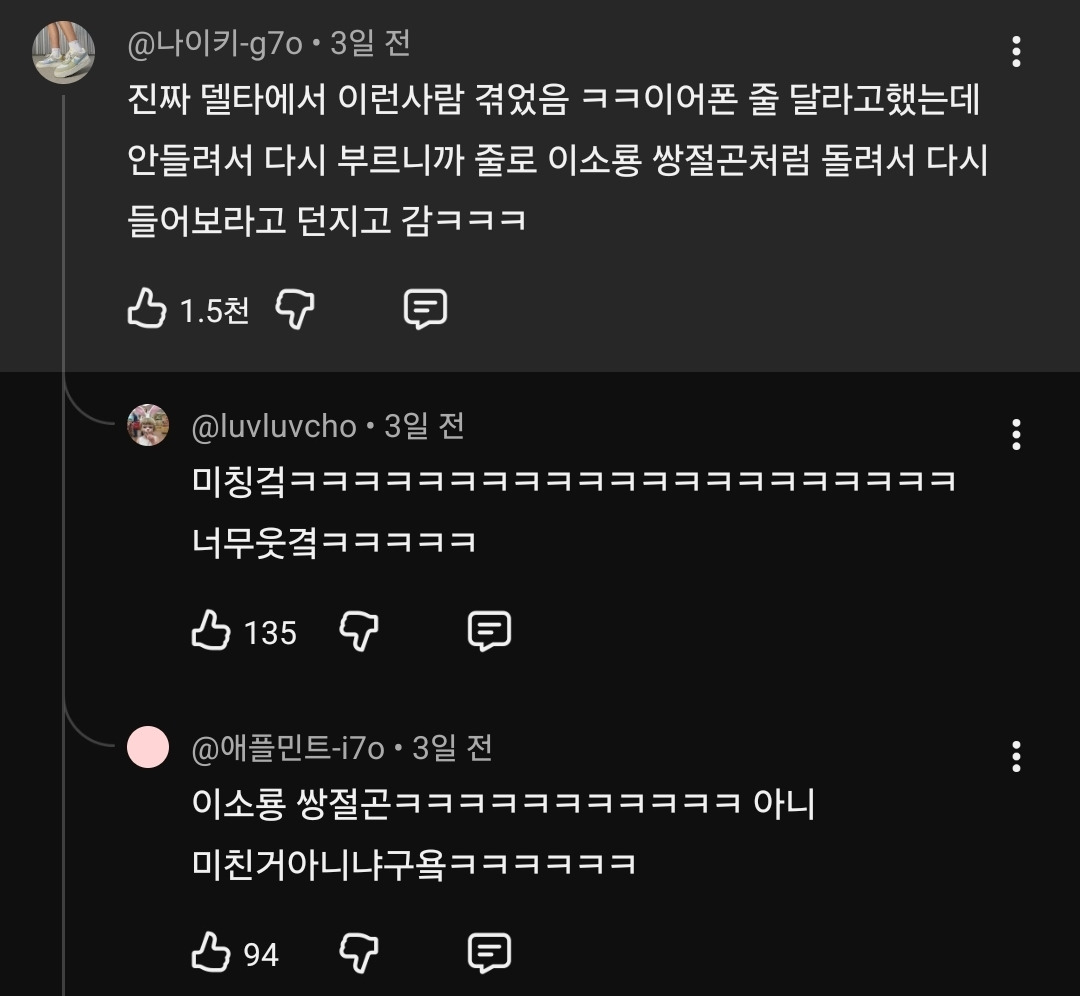Open @나이키-g7o profile picture
Viewport: 1080px width, 996px height.
coord(64,52)
